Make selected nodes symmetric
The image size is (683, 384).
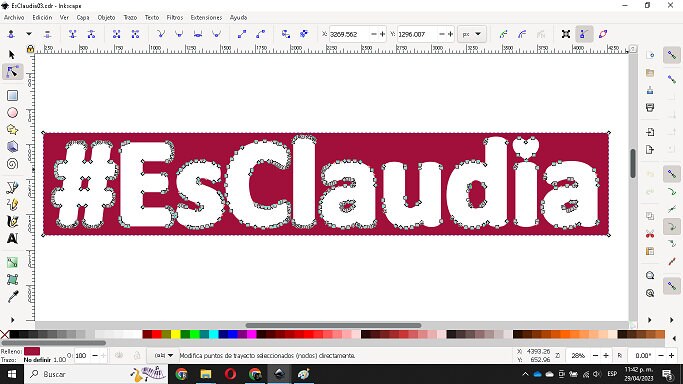(x=198, y=34)
